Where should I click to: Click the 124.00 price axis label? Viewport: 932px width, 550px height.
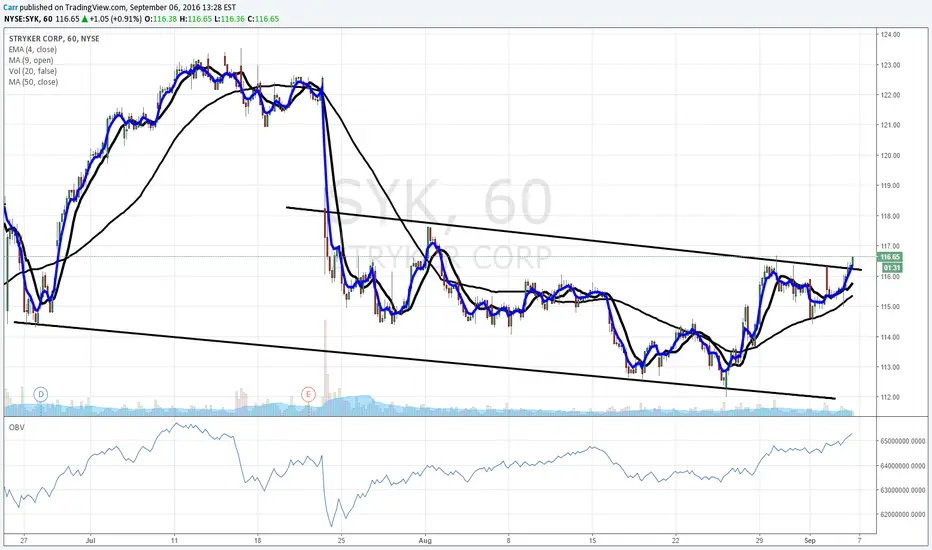(x=890, y=34)
